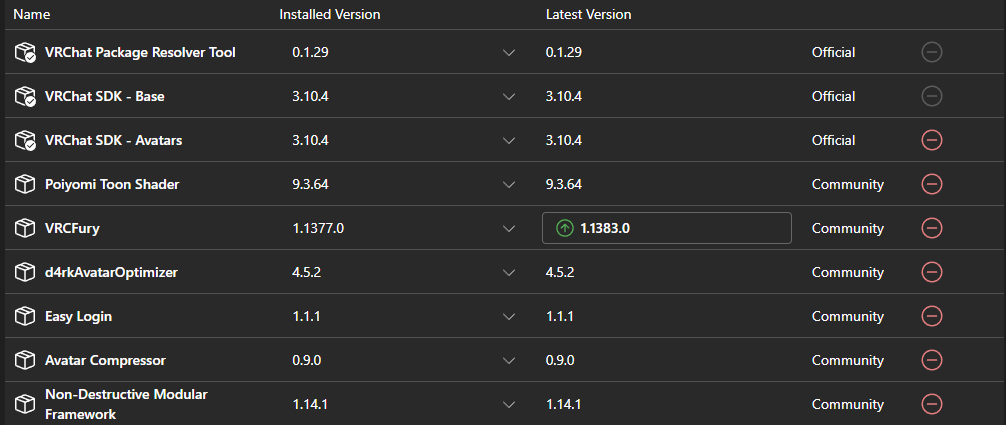Select the Avatar Compressor package name
Image resolution: width=1006 pixels, height=425 pixels.
(x=105, y=360)
